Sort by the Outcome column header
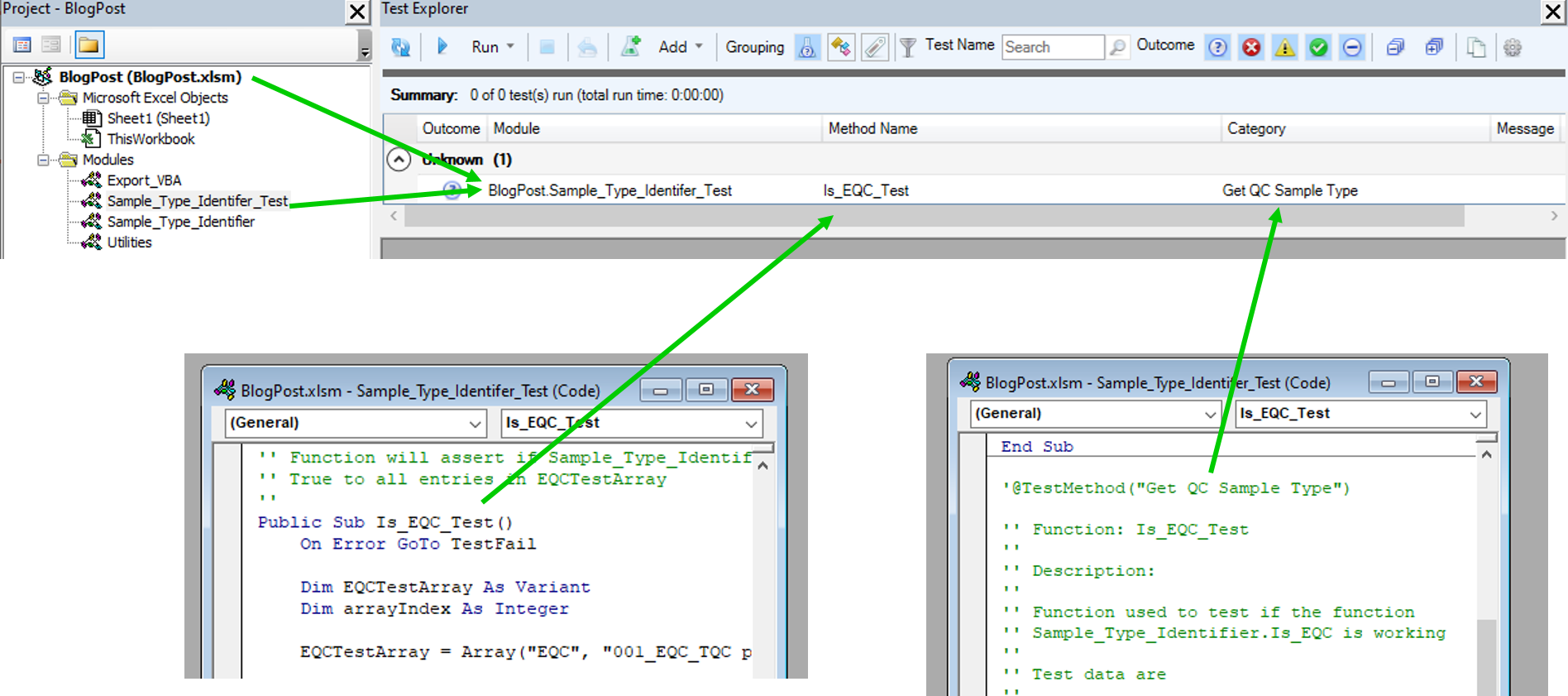 451,128
